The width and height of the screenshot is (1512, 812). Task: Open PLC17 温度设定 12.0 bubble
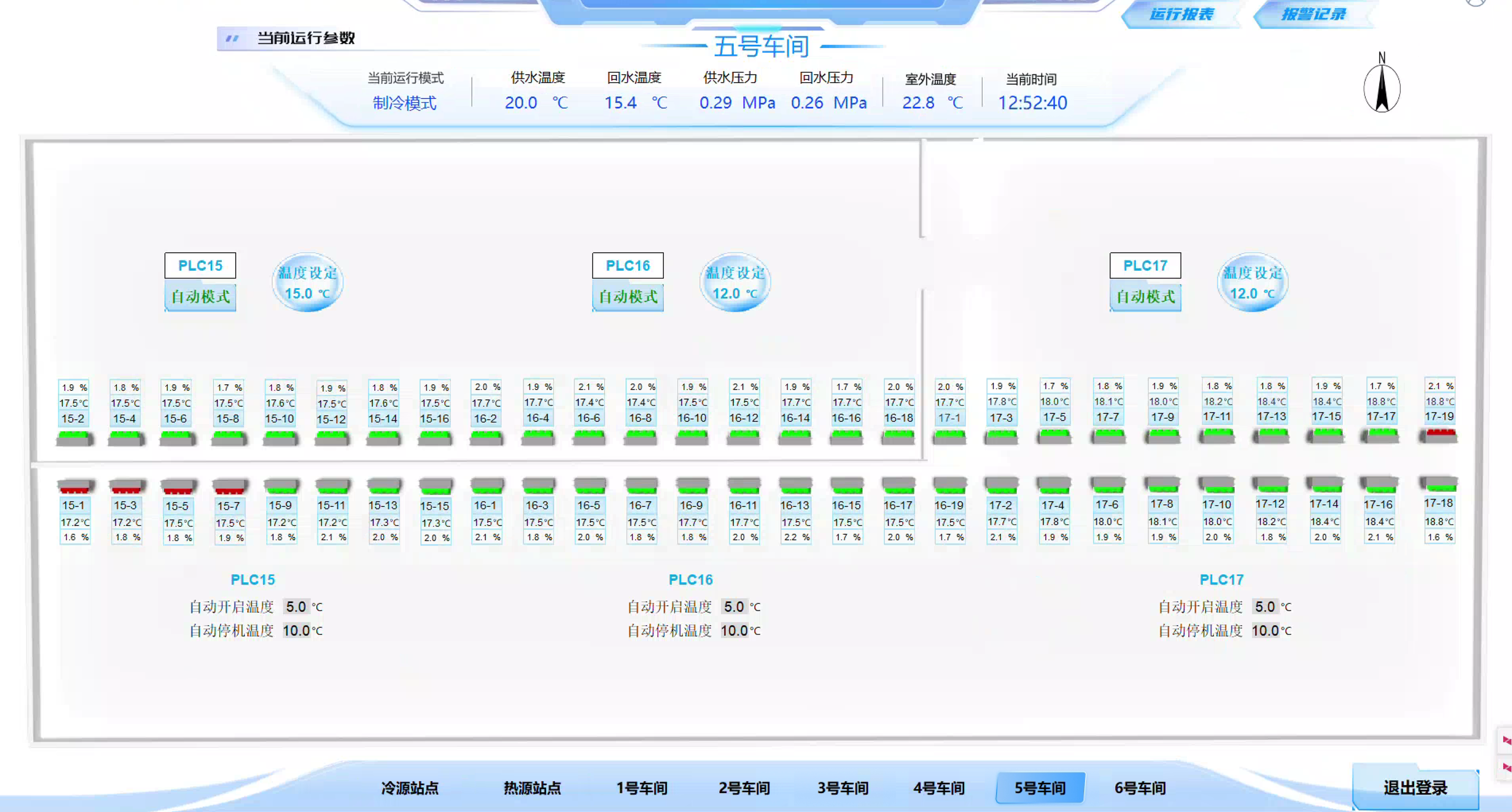pos(1252,283)
